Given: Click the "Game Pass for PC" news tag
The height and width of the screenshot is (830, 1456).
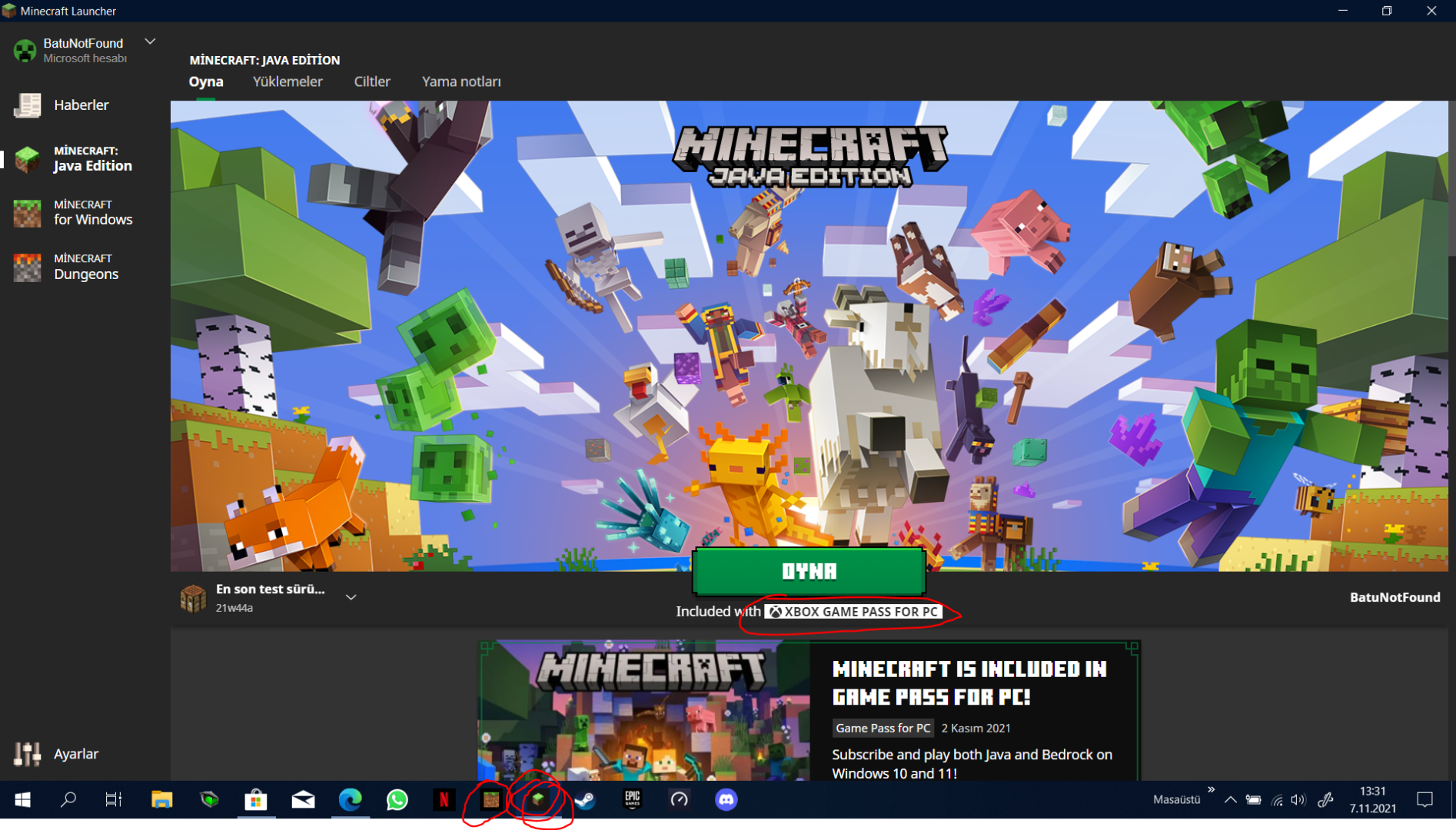Looking at the screenshot, I should [x=883, y=728].
